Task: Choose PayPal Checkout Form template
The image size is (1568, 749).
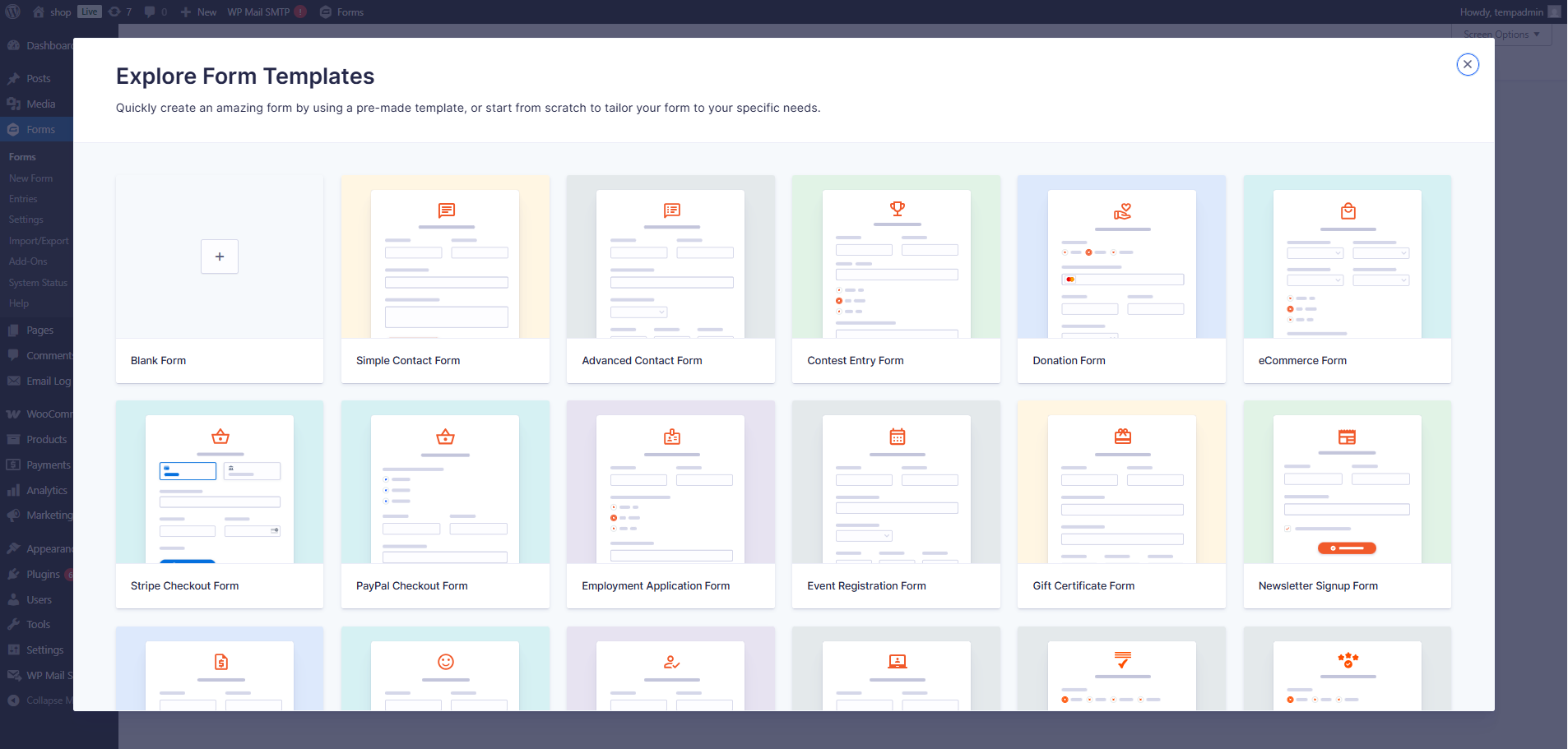Action: (x=445, y=504)
